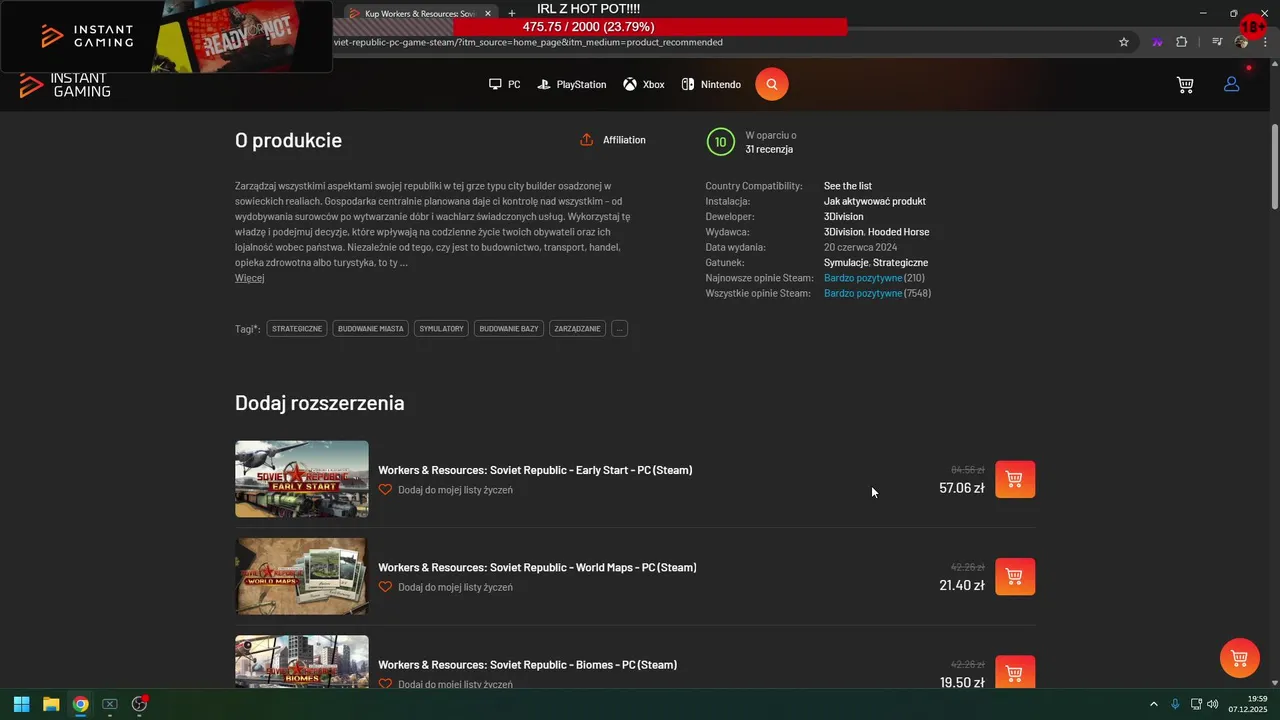Click the World Maps DLC thumbnail
The width and height of the screenshot is (1280, 720).
click(302, 576)
